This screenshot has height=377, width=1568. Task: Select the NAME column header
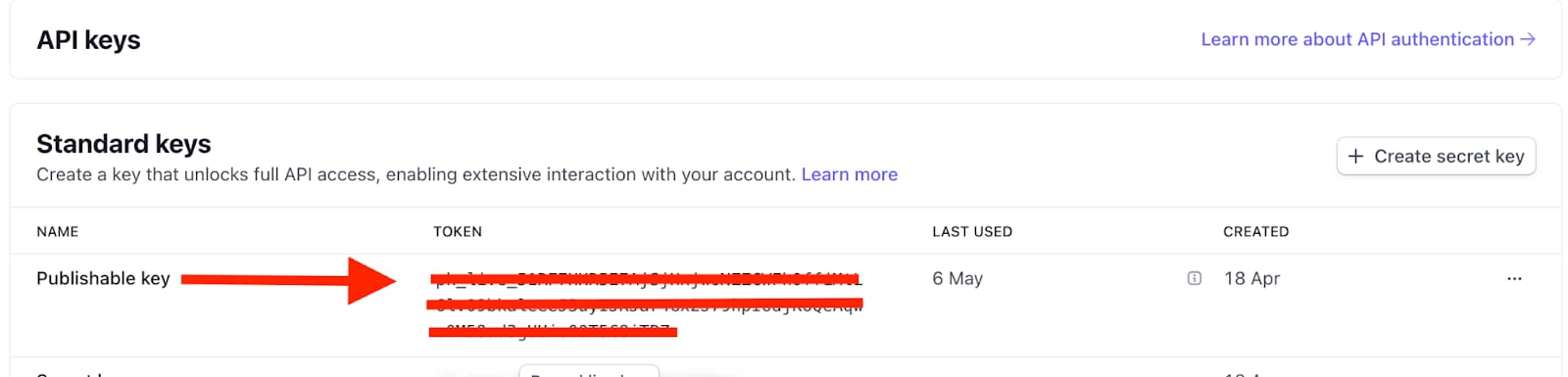tap(57, 232)
